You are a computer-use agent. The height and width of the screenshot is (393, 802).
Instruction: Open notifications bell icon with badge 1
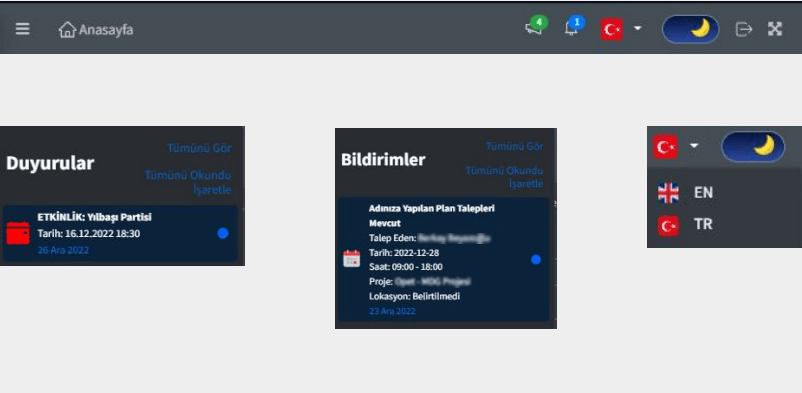tap(572, 28)
